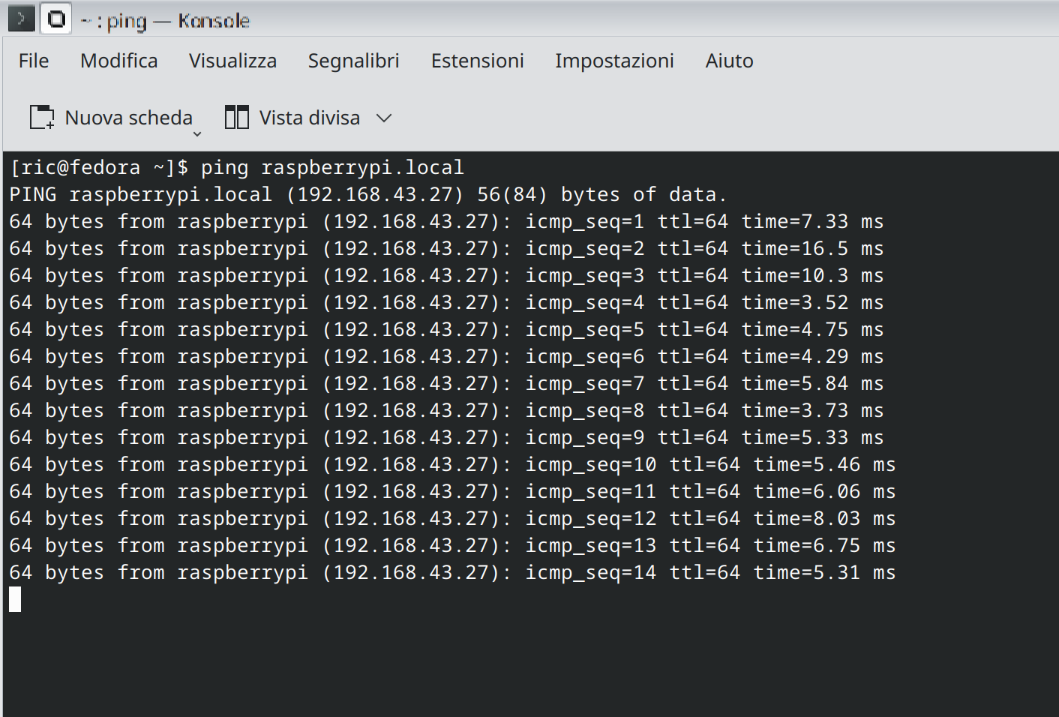This screenshot has height=717, width=1059.
Task: Click the split view two-pane icon
Action: (237, 118)
